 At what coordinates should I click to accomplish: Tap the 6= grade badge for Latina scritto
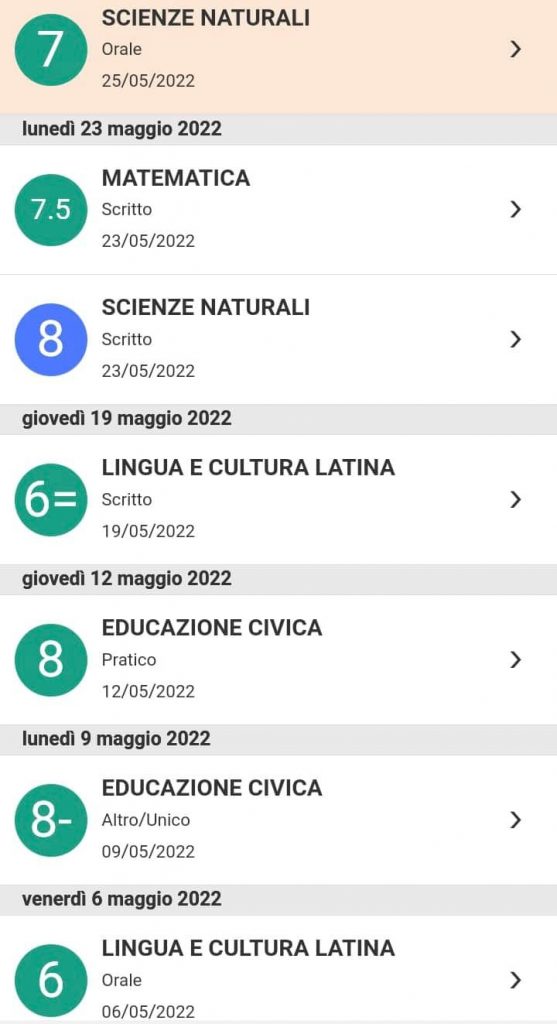51,500
